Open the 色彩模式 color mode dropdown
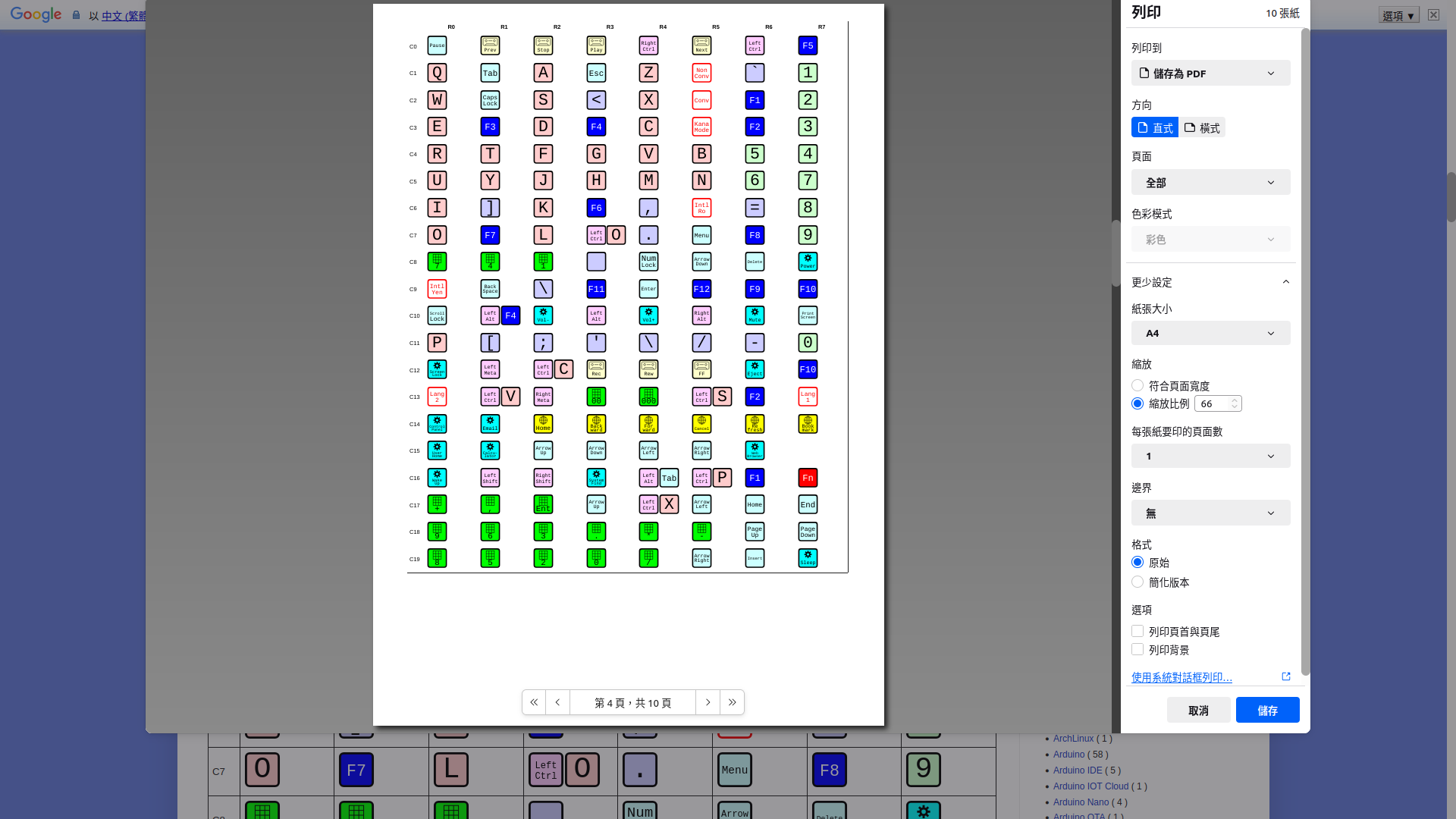Viewport: 1456px width, 819px height. coord(1211,240)
